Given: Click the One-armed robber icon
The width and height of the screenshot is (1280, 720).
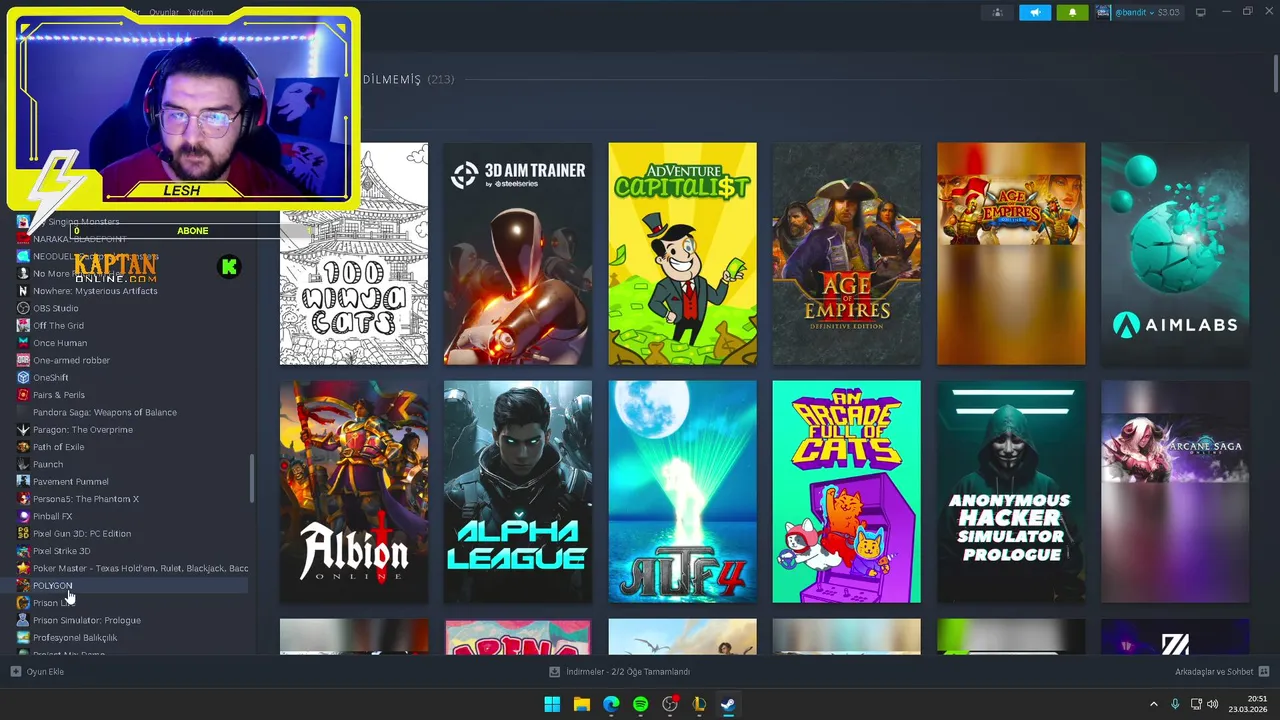Looking at the screenshot, I should 23,360.
